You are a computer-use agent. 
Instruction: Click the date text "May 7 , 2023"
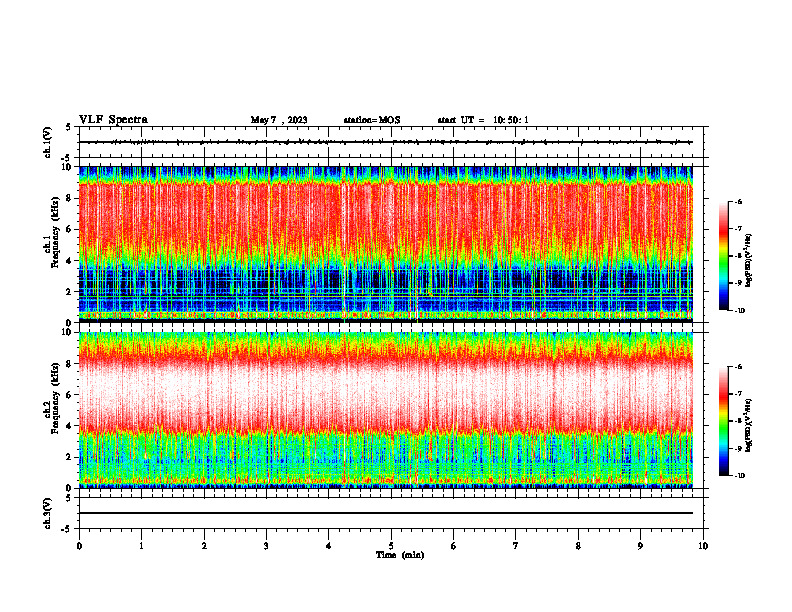click(279, 120)
